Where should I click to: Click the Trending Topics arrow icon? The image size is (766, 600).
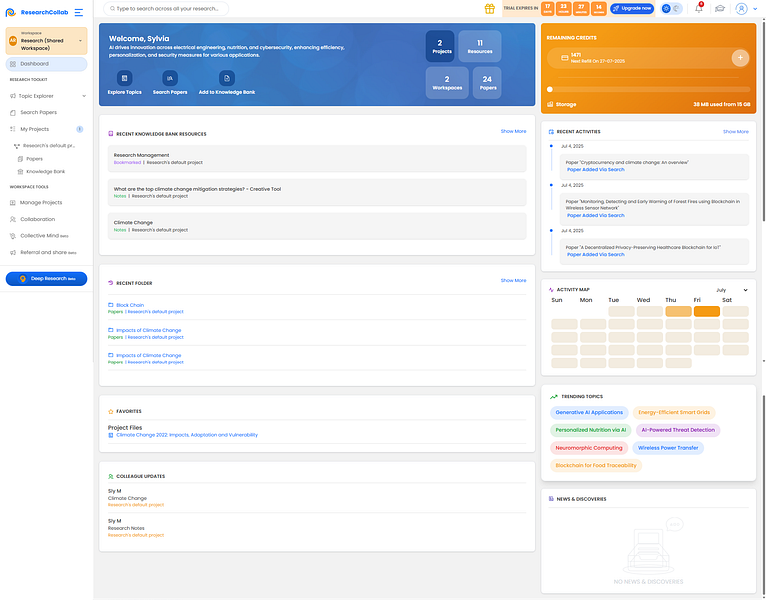553,397
